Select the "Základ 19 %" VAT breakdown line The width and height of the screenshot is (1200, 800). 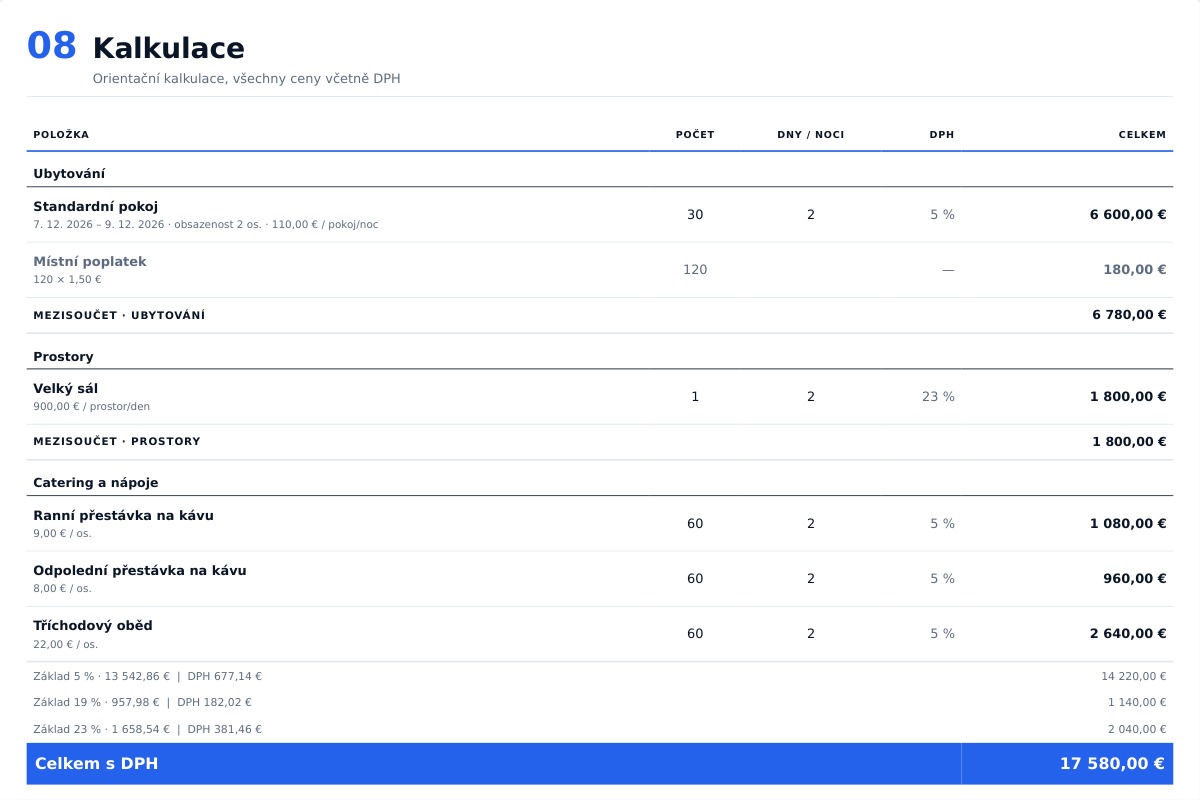[x=143, y=702]
